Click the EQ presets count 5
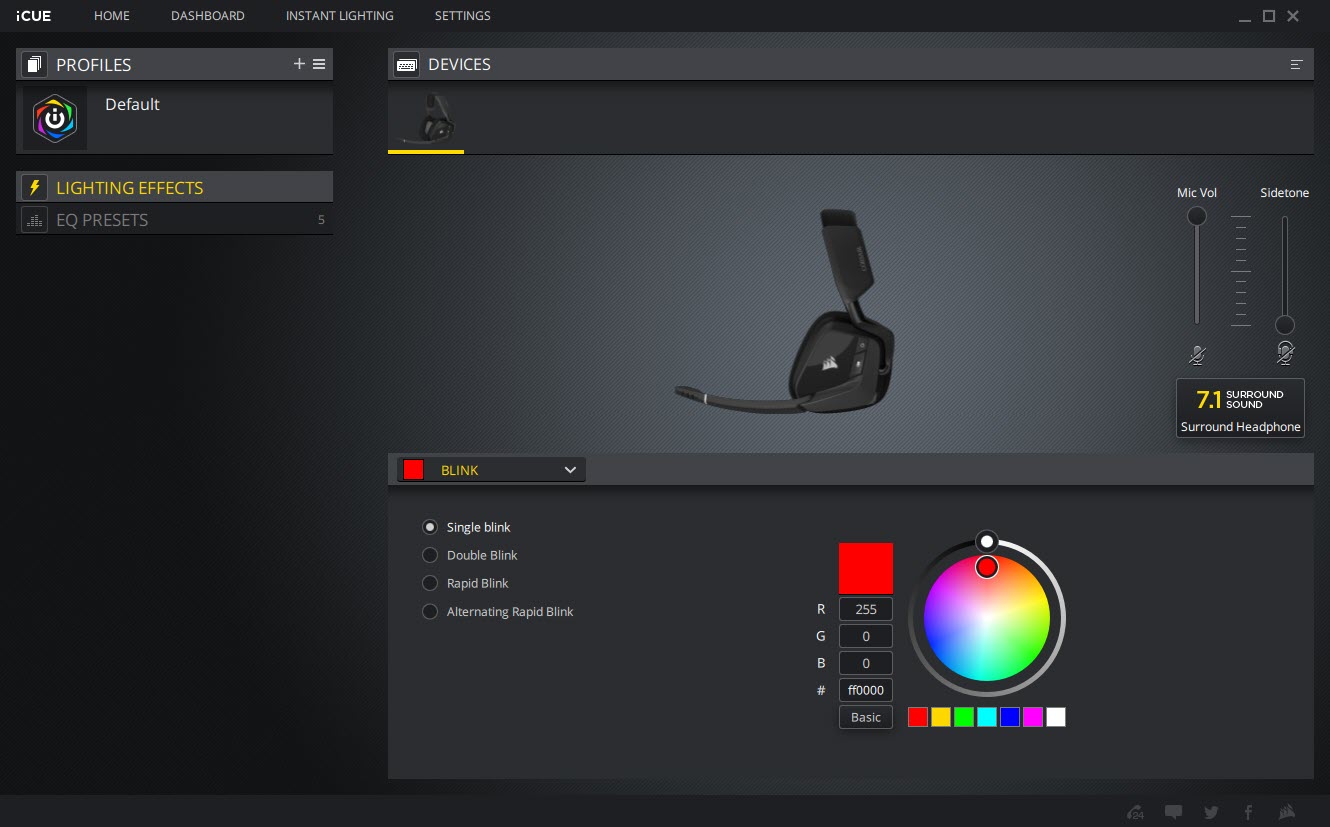The width and height of the screenshot is (1330, 827). click(x=321, y=220)
